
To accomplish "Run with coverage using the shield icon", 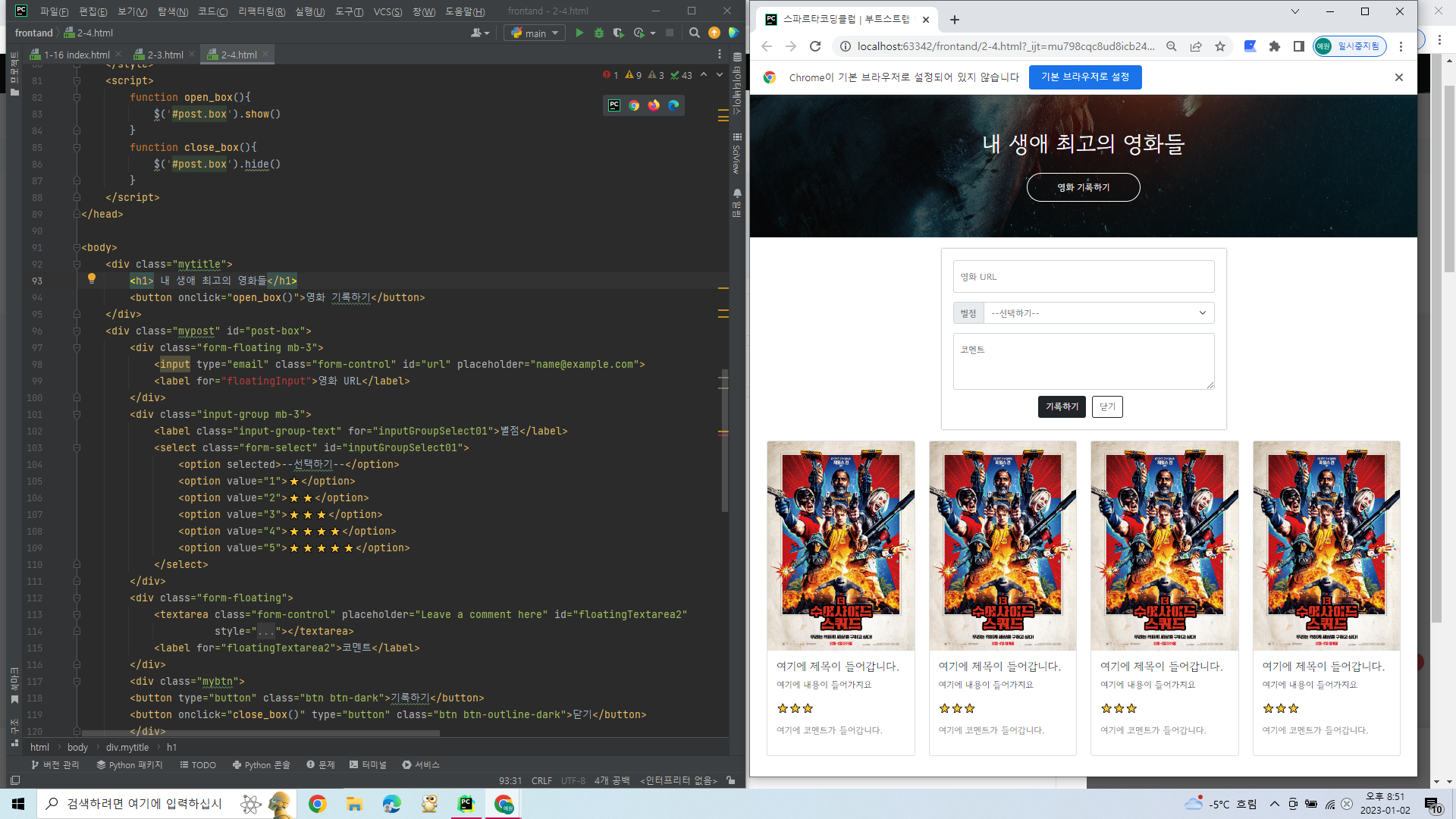I will [x=618, y=33].
